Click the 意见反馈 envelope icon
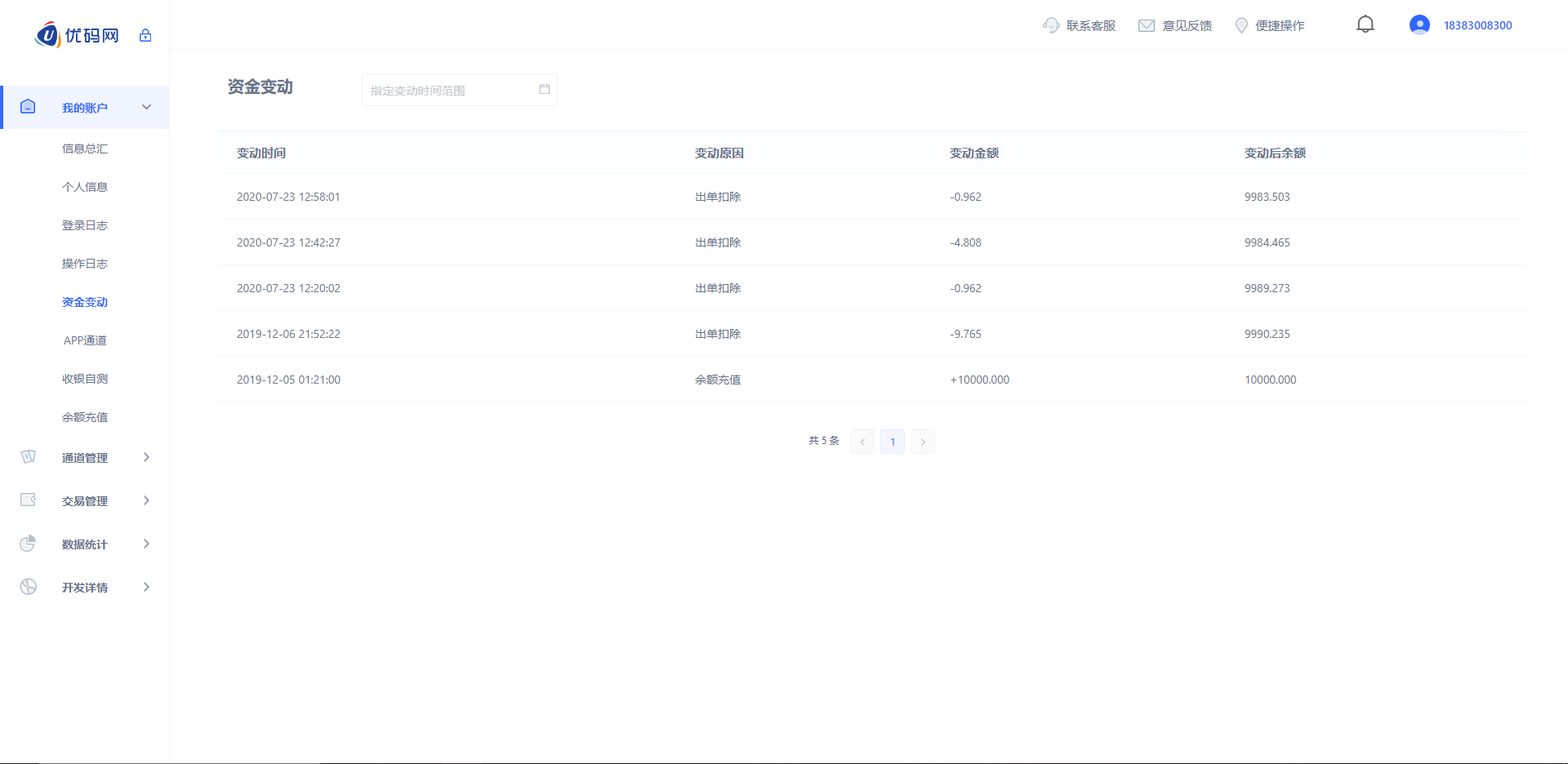Viewport: 1568px width, 764px height. (x=1147, y=25)
